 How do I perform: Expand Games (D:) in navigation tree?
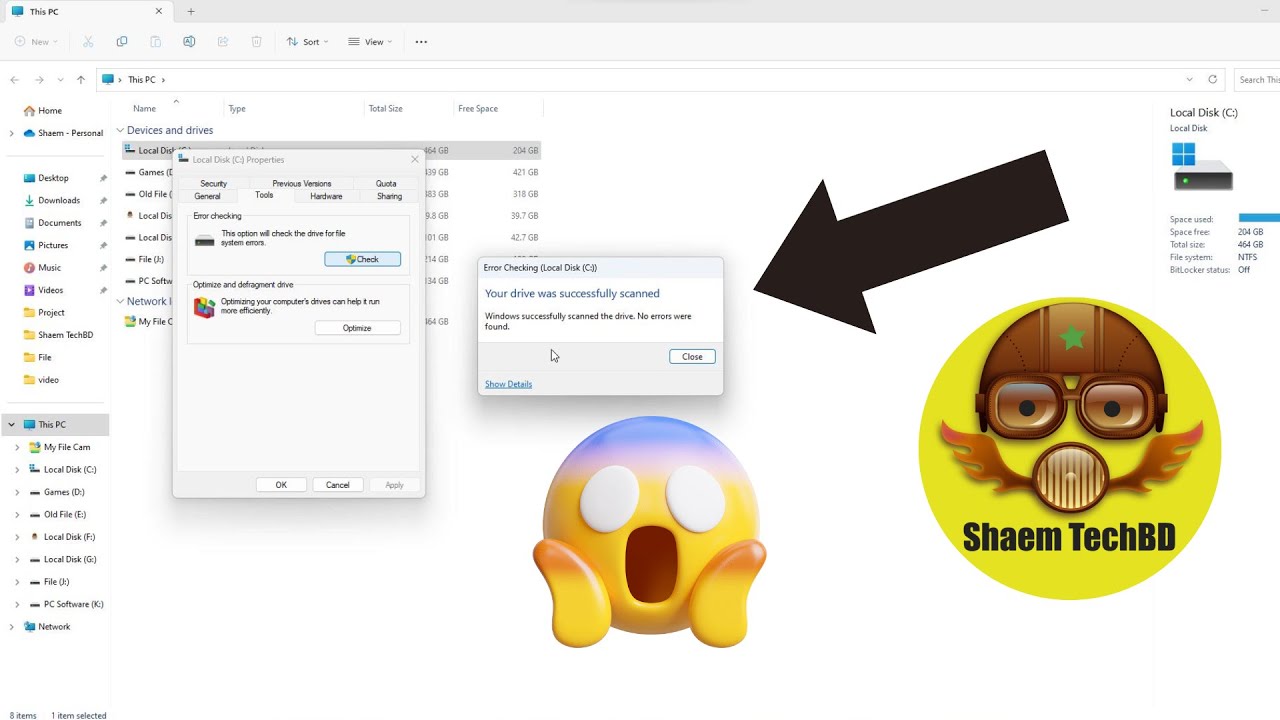pos(17,492)
